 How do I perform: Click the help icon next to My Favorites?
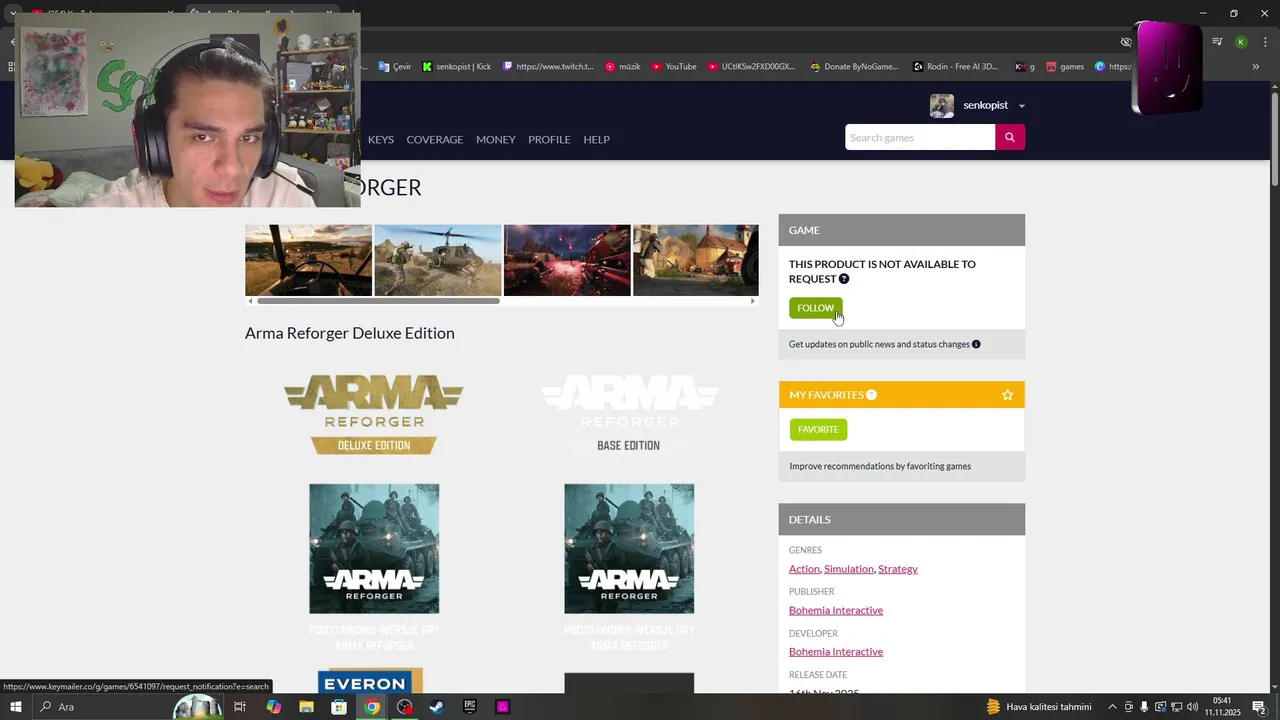pyautogui.click(x=871, y=395)
